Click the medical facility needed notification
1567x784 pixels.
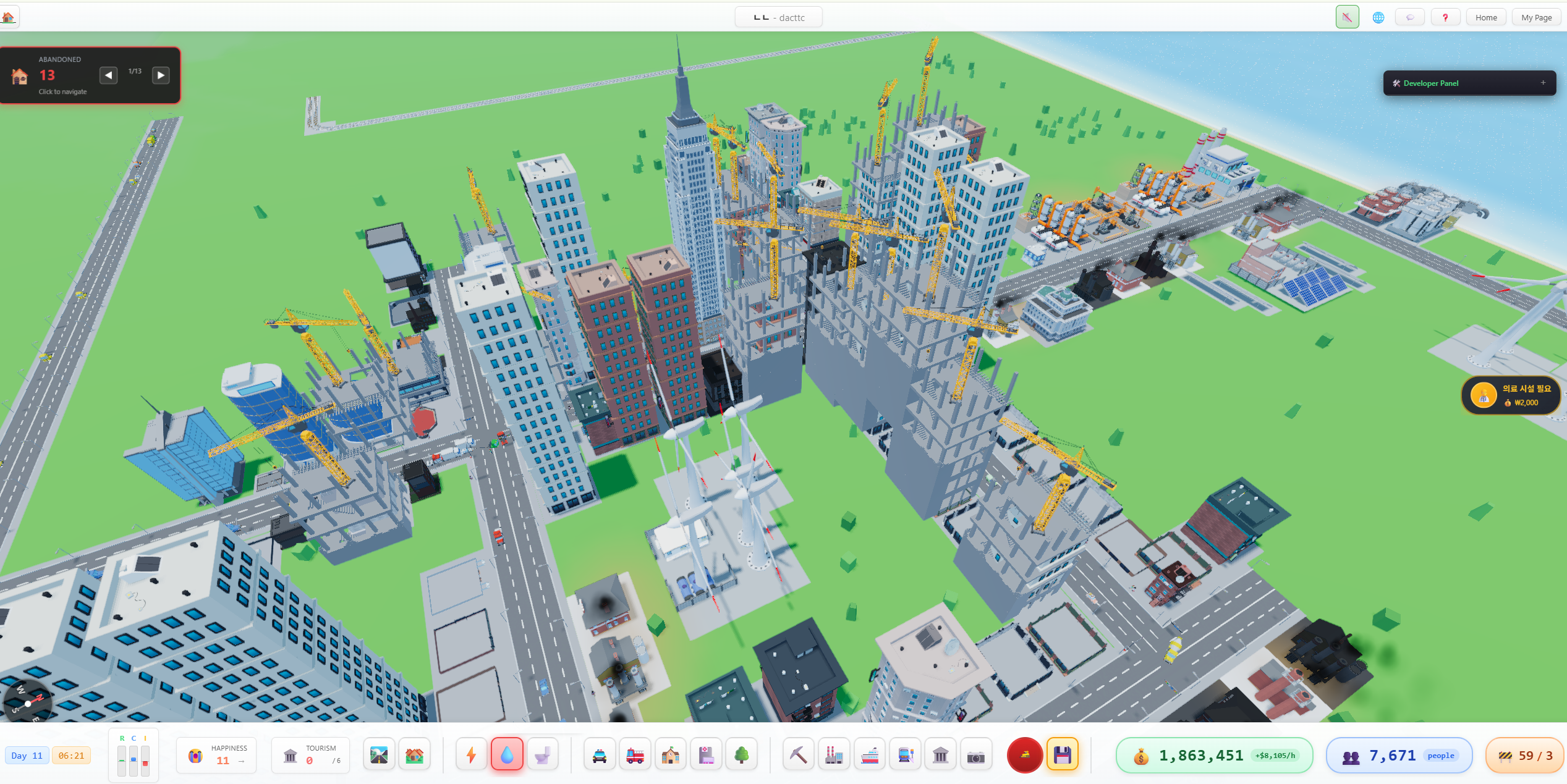[x=1511, y=395]
